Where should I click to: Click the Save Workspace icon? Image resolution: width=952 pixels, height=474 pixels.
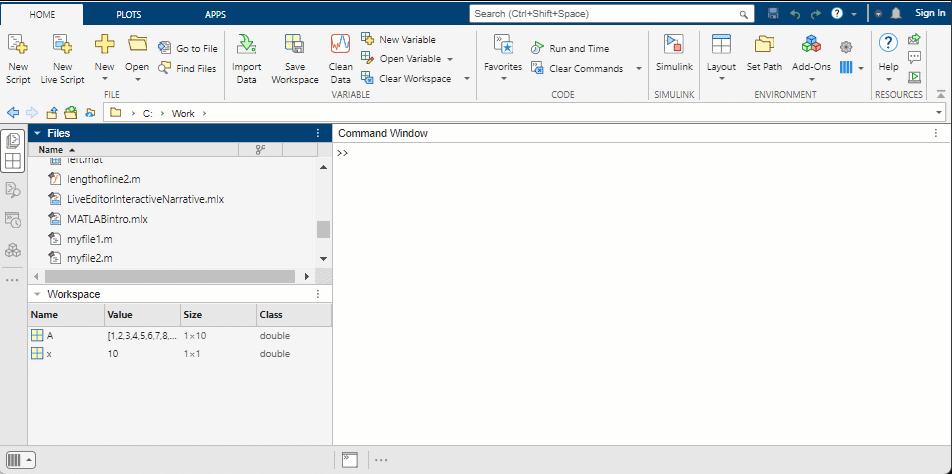click(x=294, y=45)
